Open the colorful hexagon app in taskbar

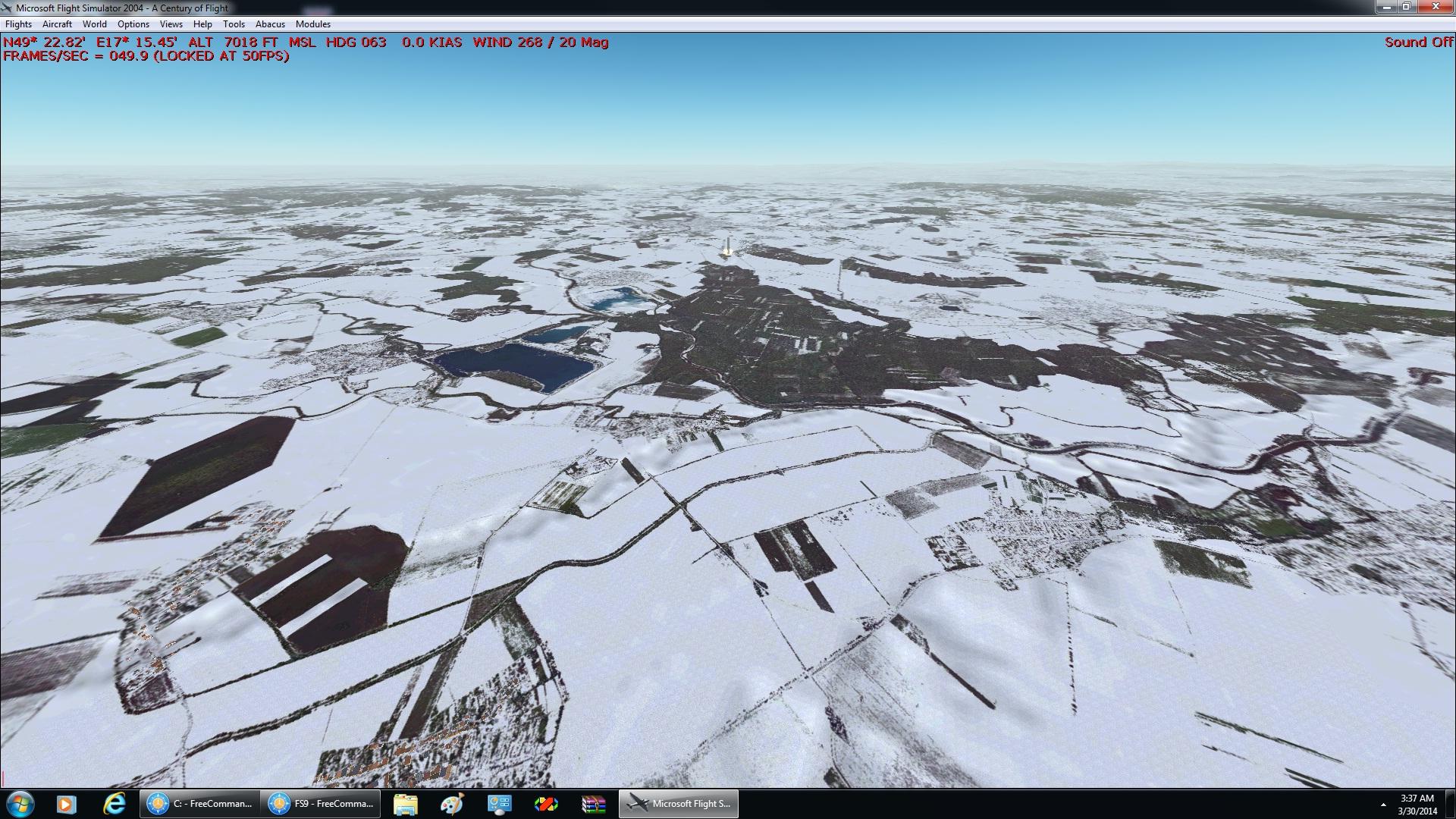point(547,804)
